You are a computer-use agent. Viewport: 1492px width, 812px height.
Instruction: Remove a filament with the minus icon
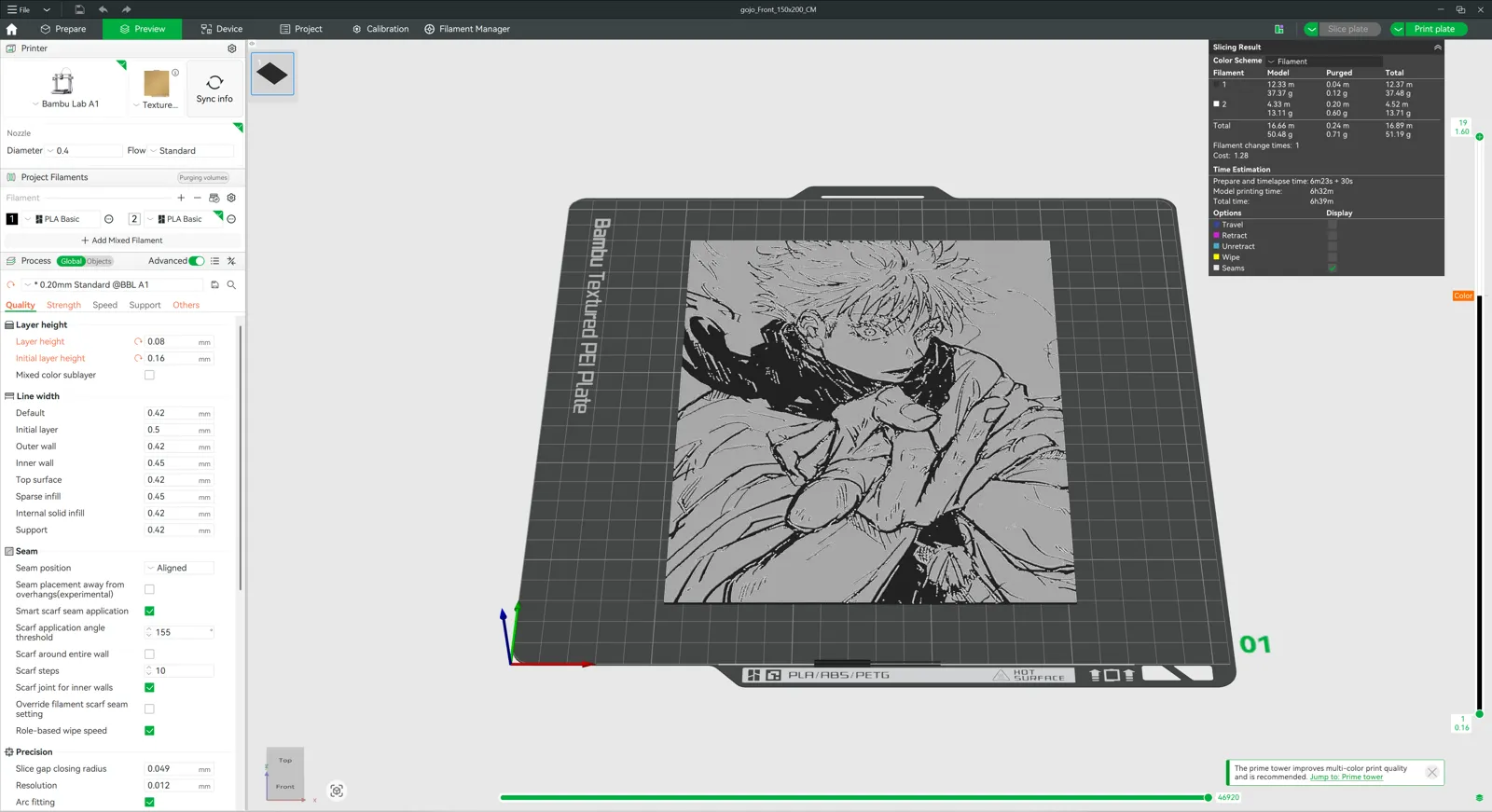coord(197,198)
